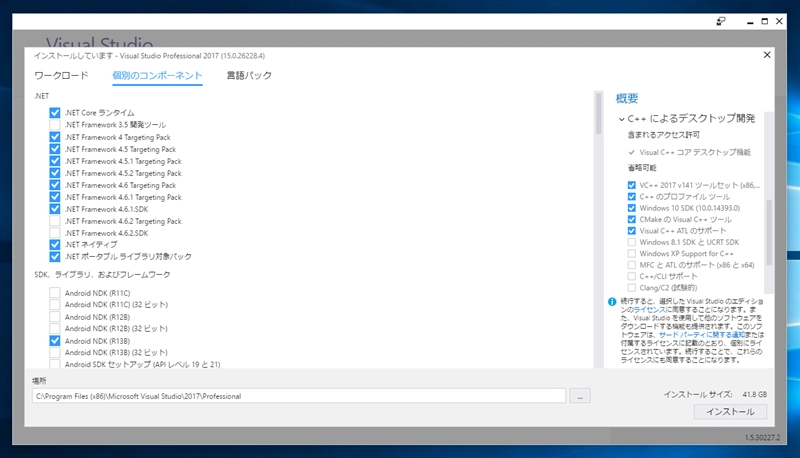The height and width of the screenshot is (458, 800).
Task: Uncheck C++ のプロファイル ツール in summary
Action: [632, 196]
